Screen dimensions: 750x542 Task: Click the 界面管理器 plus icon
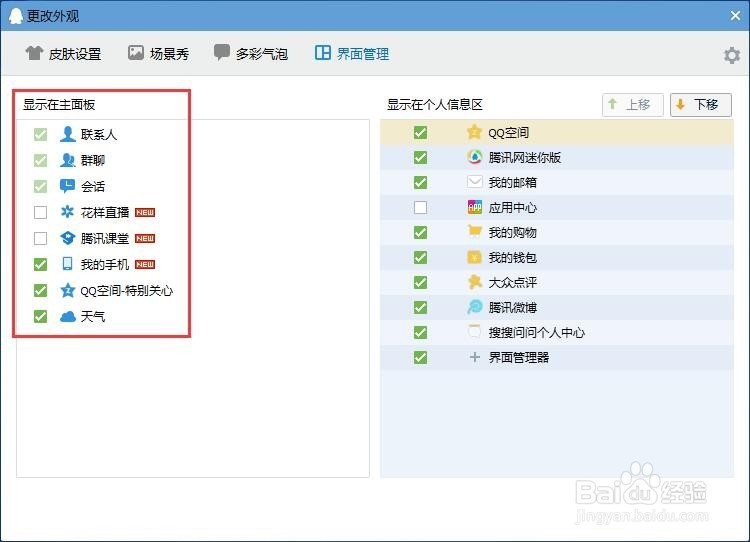pyautogui.click(x=474, y=357)
